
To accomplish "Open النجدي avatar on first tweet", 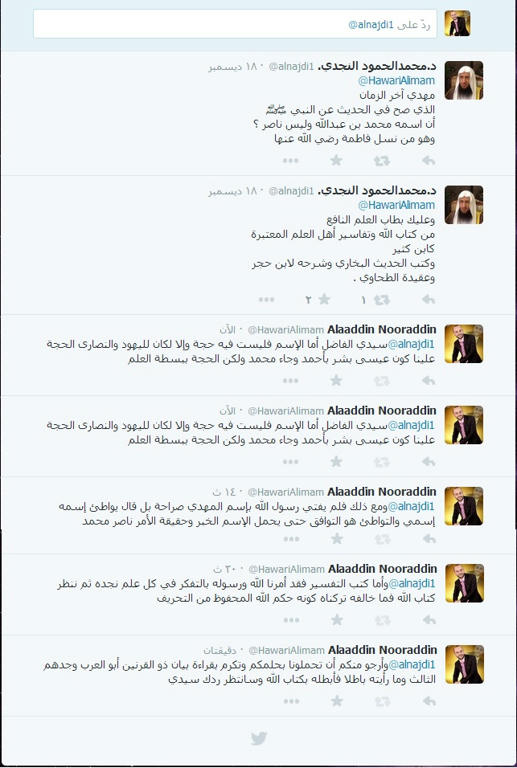I will (x=464, y=80).
